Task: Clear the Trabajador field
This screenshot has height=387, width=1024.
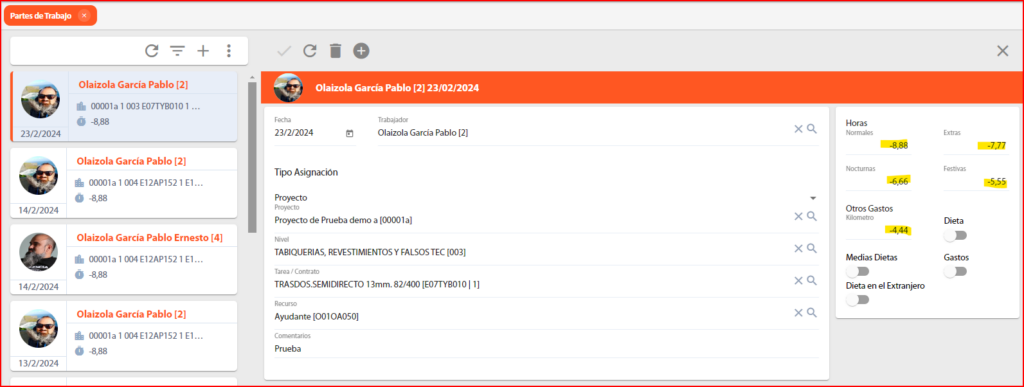Action: pos(798,129)
